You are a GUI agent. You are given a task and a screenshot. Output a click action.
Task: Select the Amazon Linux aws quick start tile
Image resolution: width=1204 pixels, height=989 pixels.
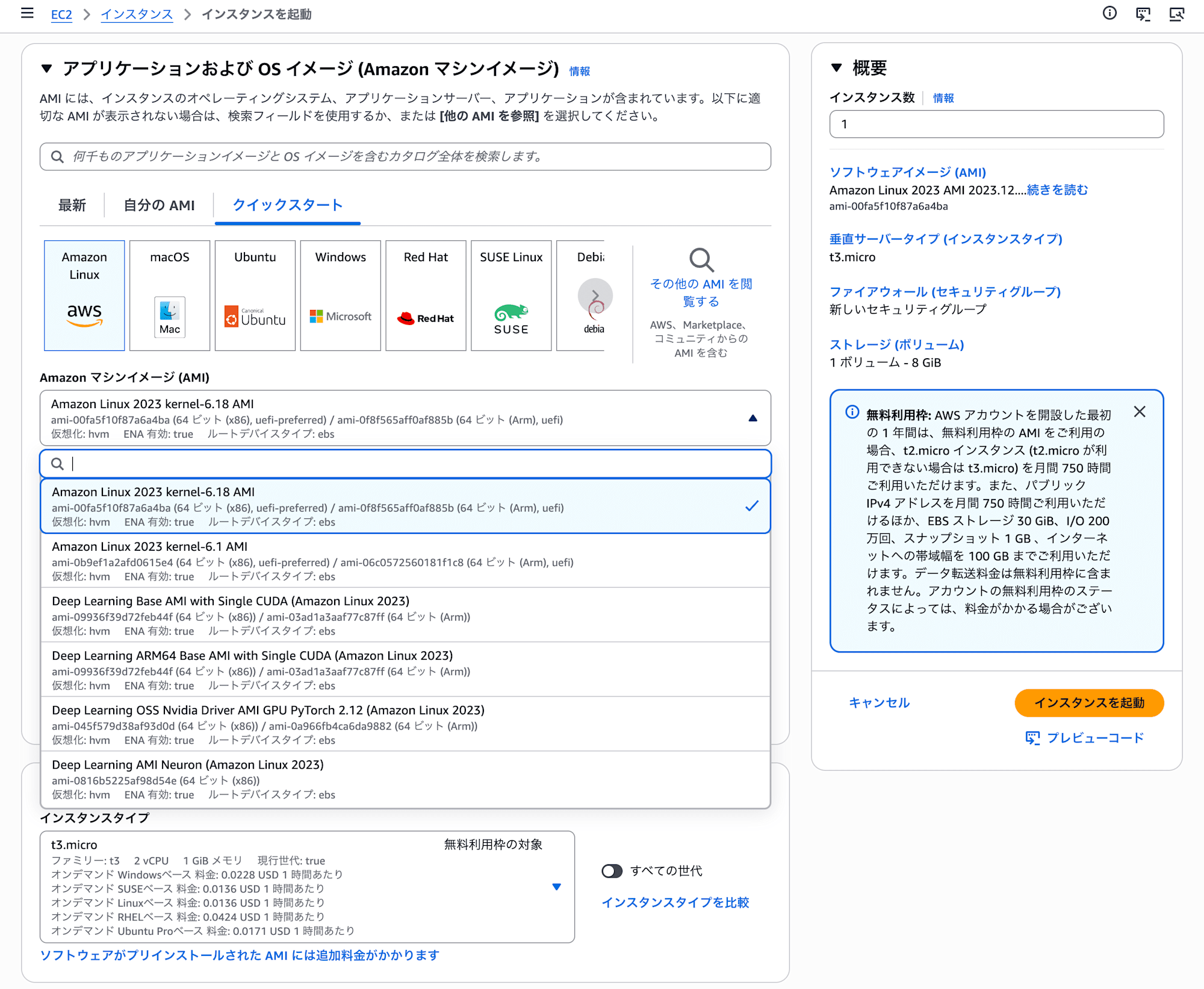click(84, 296)
